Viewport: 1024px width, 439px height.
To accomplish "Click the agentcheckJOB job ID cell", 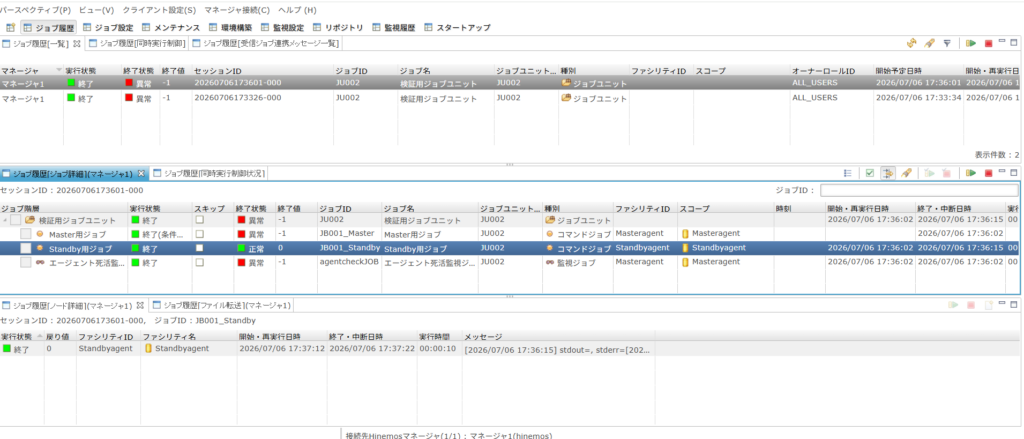I will (349, 262).
